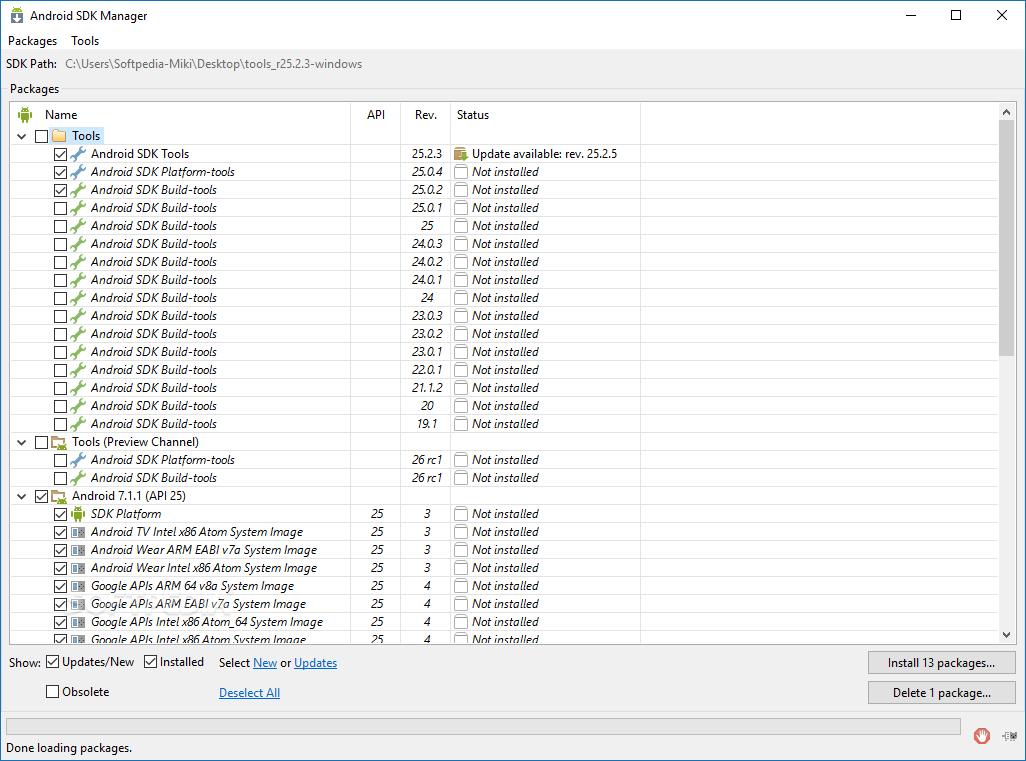Check Android SDK Build-tools rev 25.0.1 checkbox
This screenshot has height=761, width=1026.
(x=60, y=208)
